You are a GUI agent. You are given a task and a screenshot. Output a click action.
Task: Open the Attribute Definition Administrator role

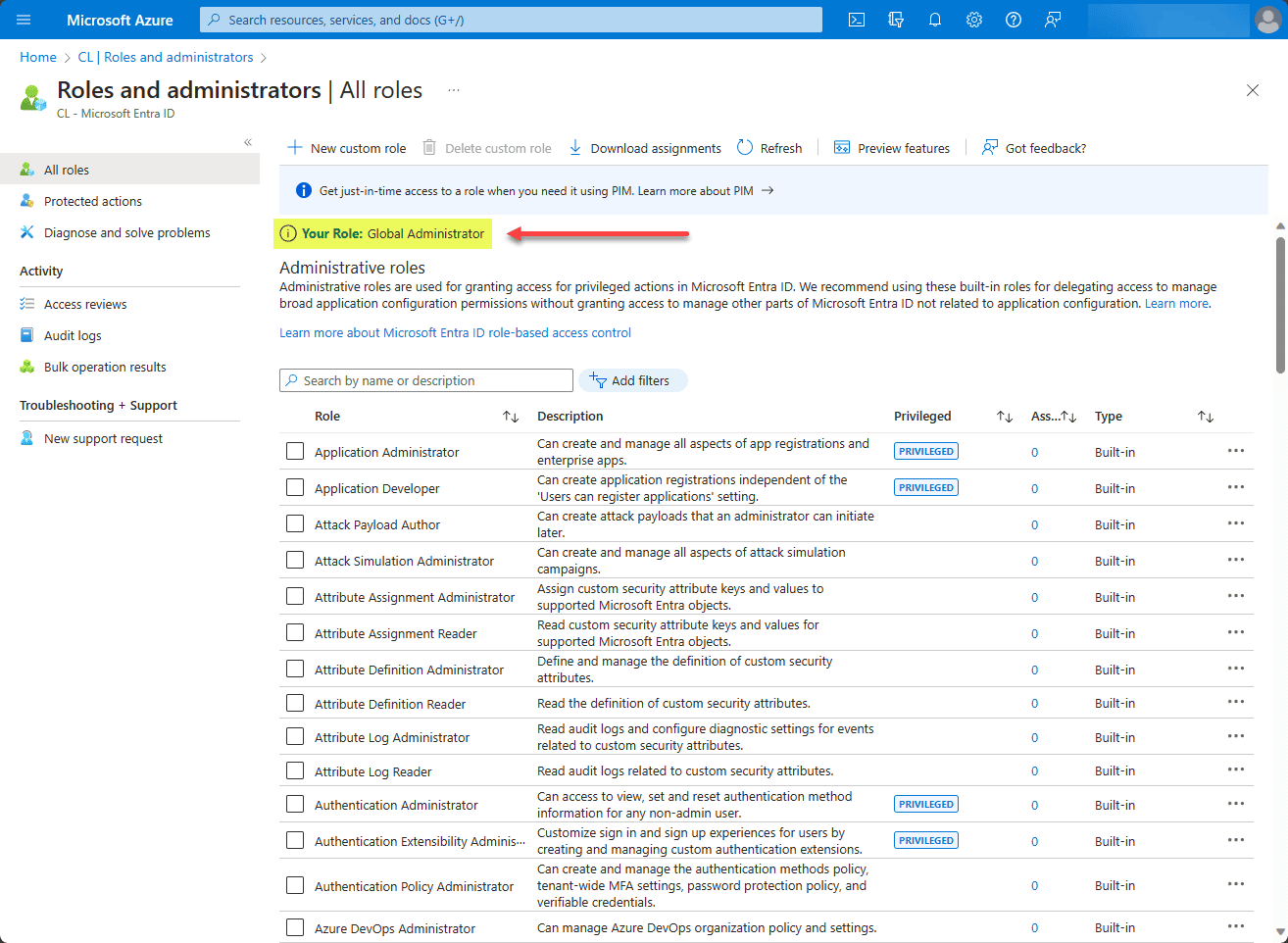[409, 670]
